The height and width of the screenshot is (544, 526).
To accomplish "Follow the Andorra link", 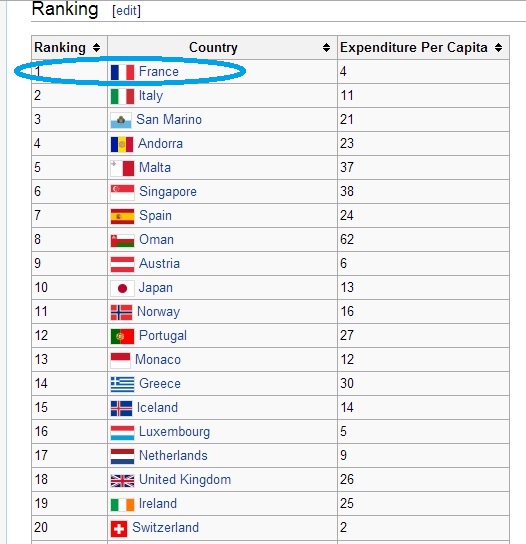I will point(160,143).
